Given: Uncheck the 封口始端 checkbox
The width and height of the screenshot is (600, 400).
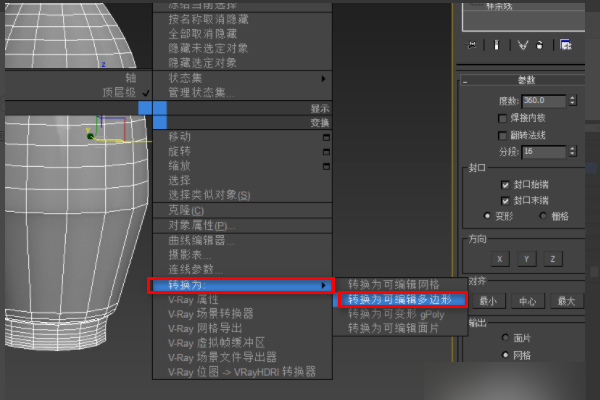Looking at the screenshot, I should point(505,185).
